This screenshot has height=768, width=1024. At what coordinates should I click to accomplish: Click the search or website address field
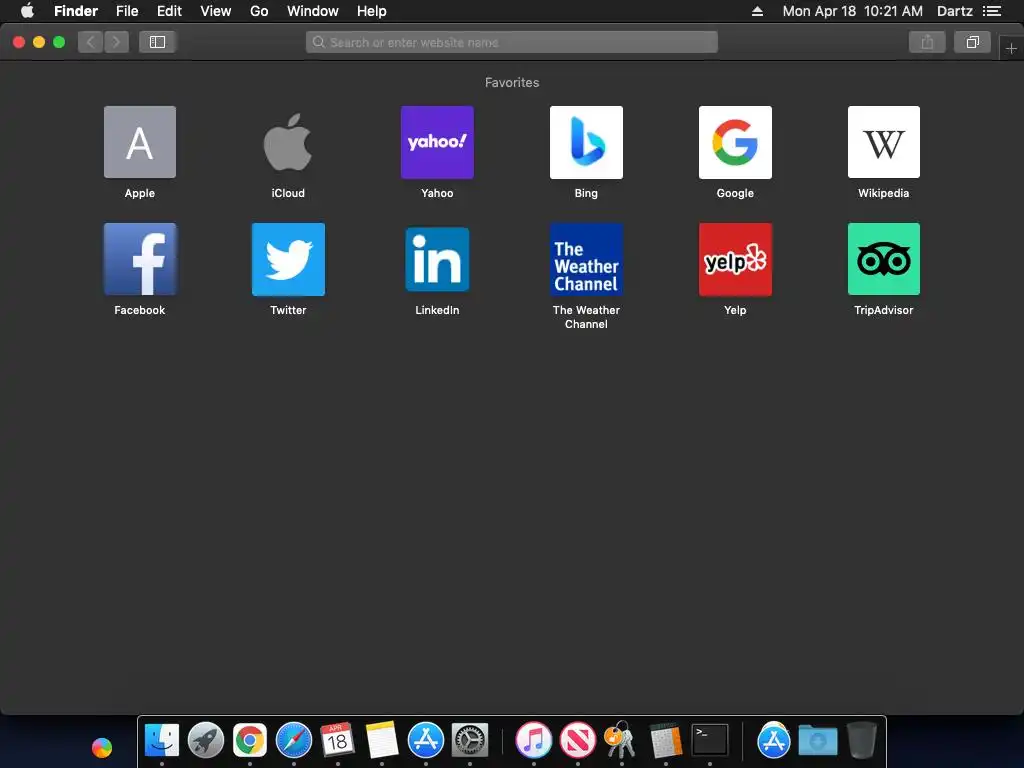pyautogui.click(x=511, y=42)
